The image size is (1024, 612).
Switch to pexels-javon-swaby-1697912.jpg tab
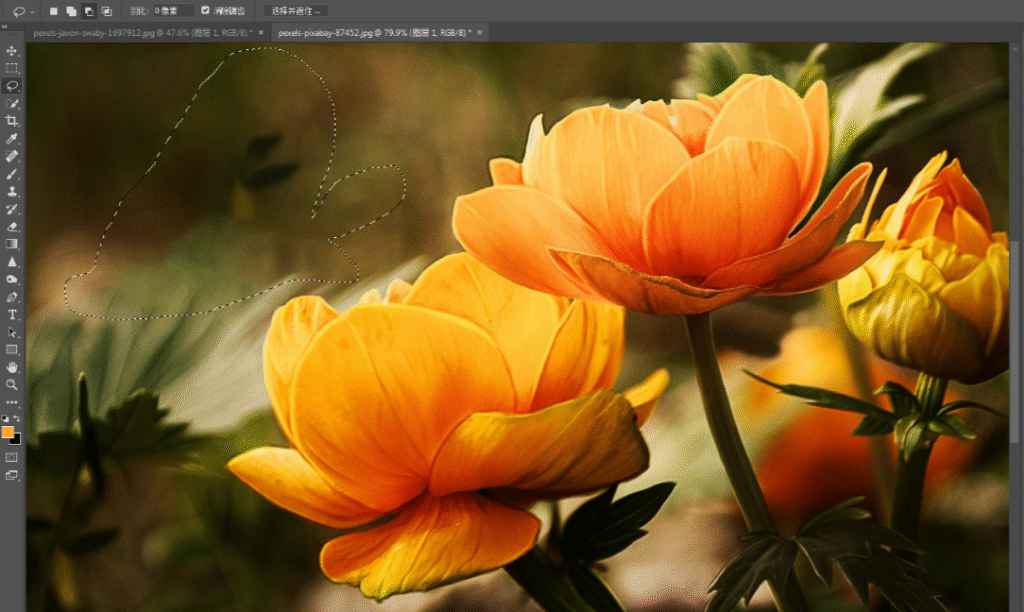pyautogui.click(x=143, y=33)
